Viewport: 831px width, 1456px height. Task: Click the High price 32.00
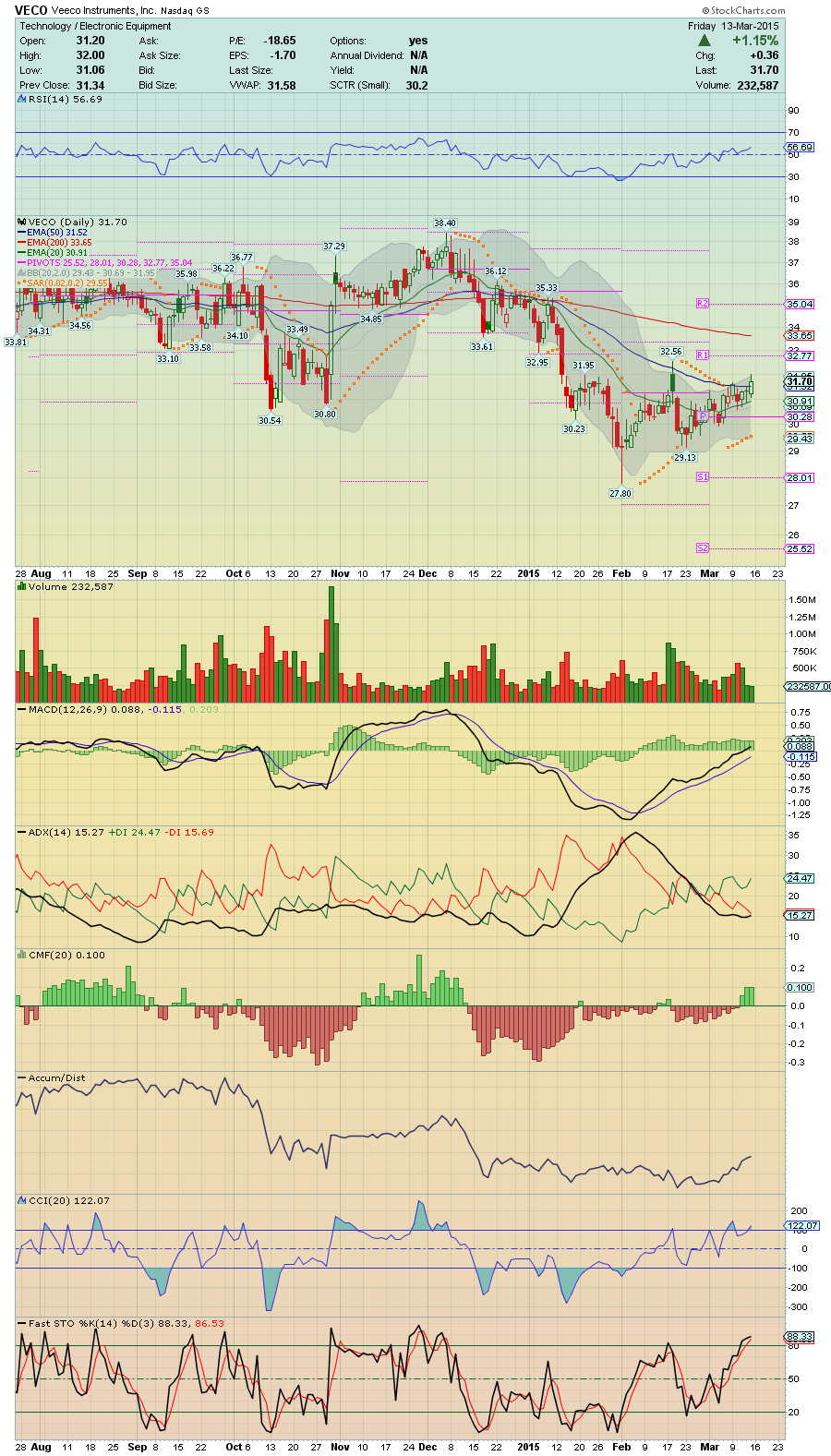pos(90,55)
